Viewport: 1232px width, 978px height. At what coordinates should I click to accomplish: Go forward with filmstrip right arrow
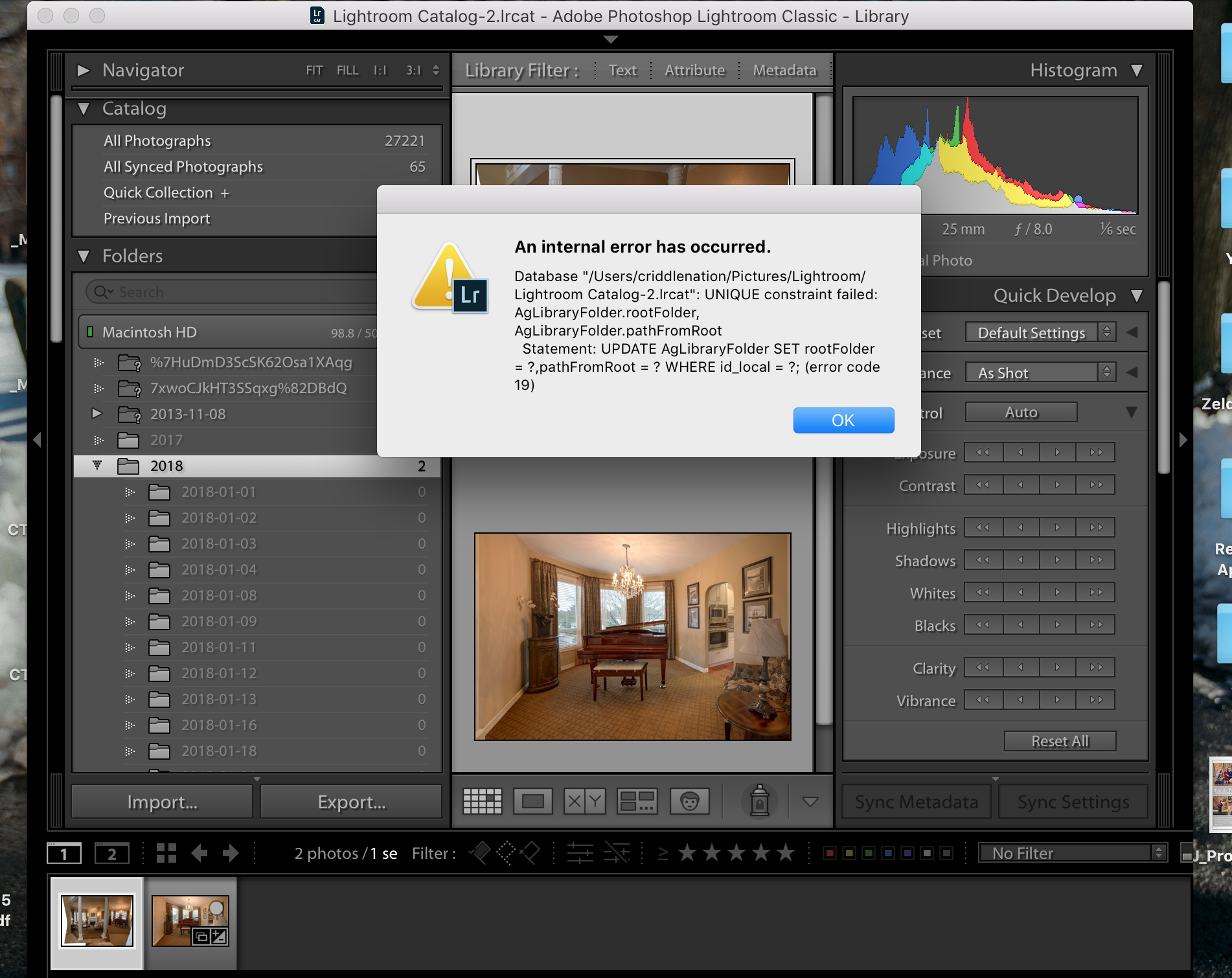pos(231,853)
